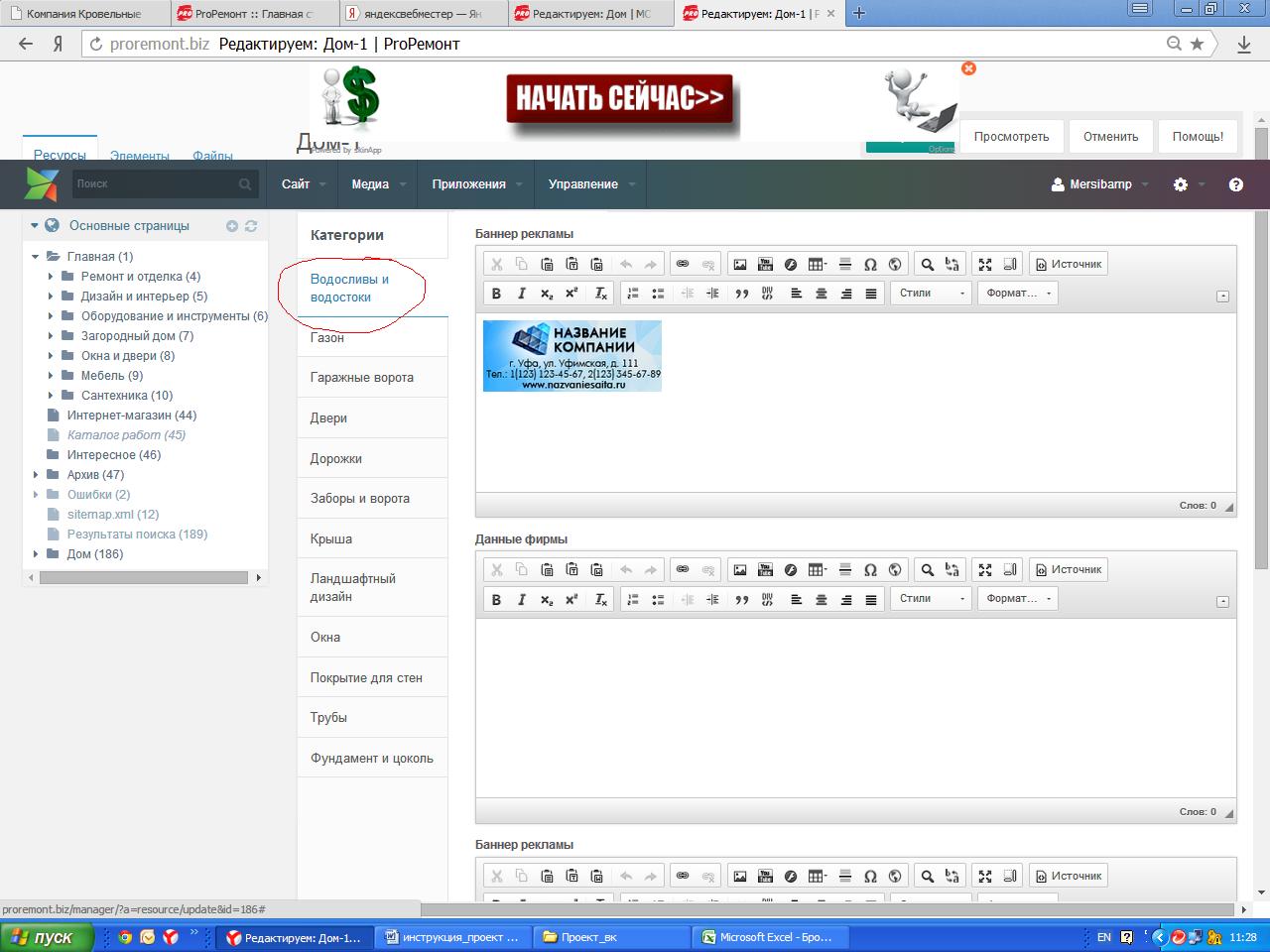
Task: Insert table in first Баннер рекламы editor
Action: point(817,264)
